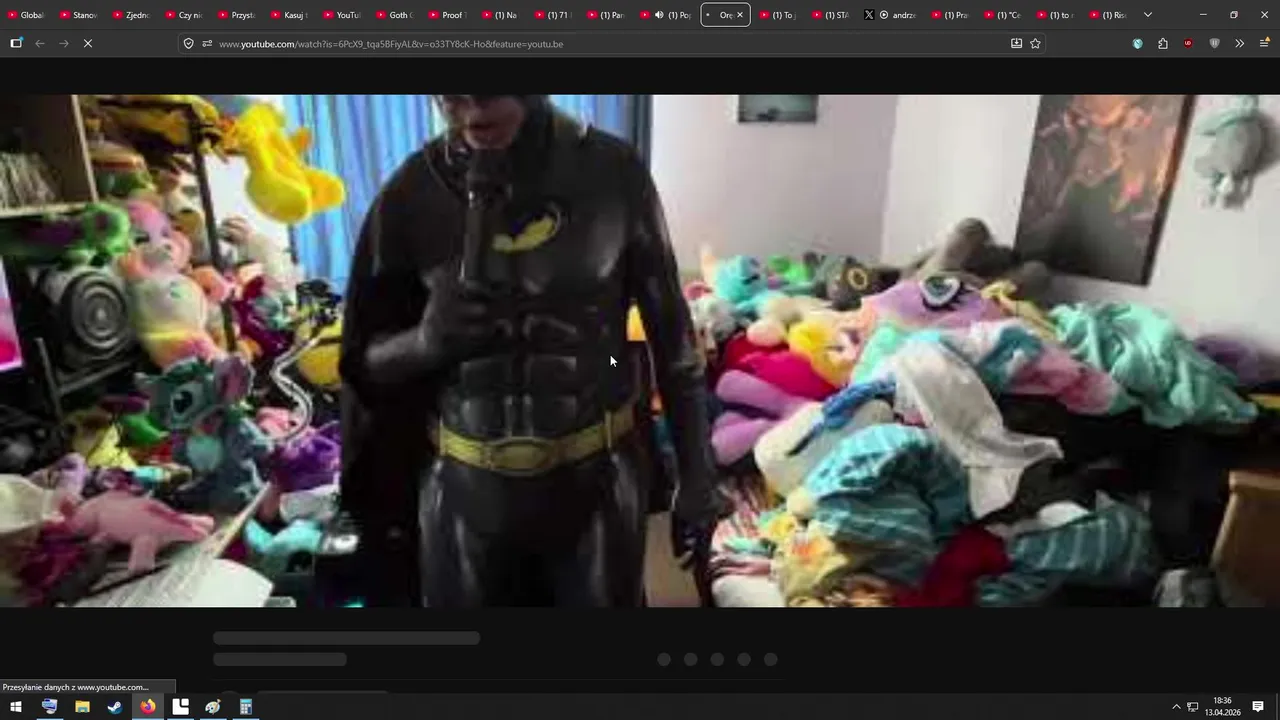
Task: Open the Calculator in taskbar
Action: (x=246, y=707)
